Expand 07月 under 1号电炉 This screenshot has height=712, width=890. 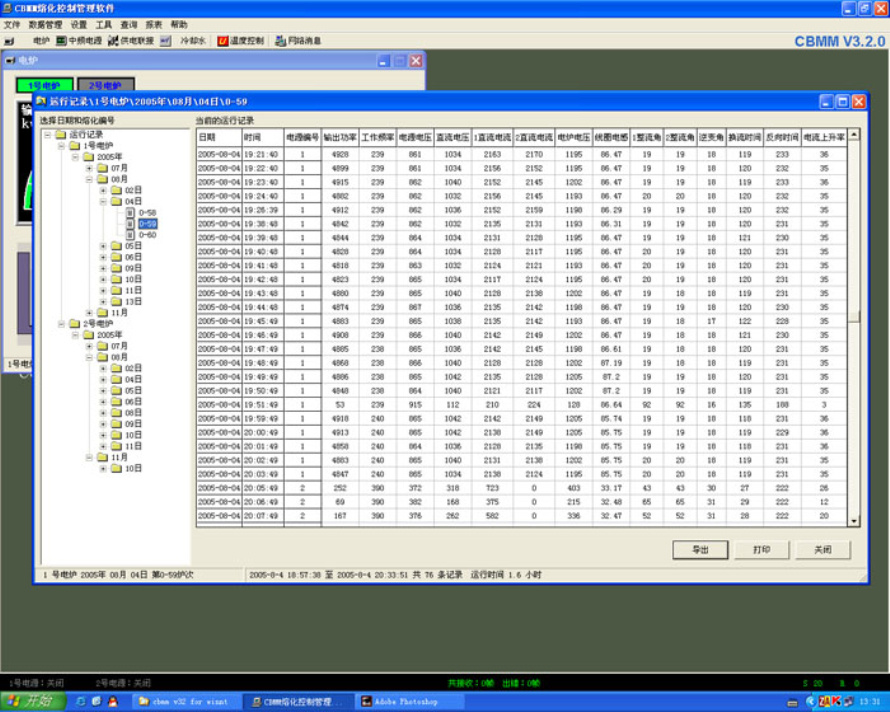click(89, 168)
